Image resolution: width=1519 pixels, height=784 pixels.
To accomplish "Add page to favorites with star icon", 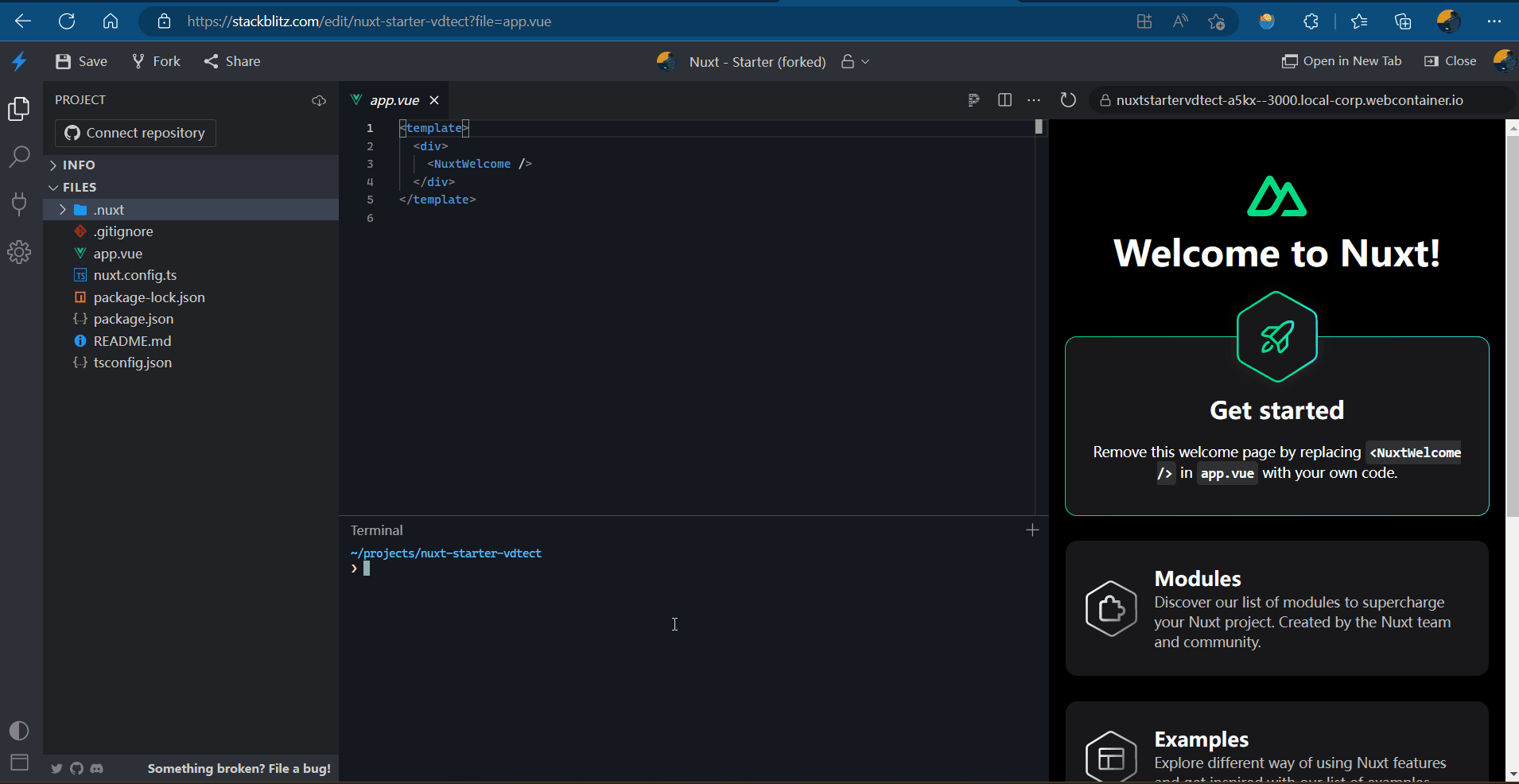I will pos(1216,21).
